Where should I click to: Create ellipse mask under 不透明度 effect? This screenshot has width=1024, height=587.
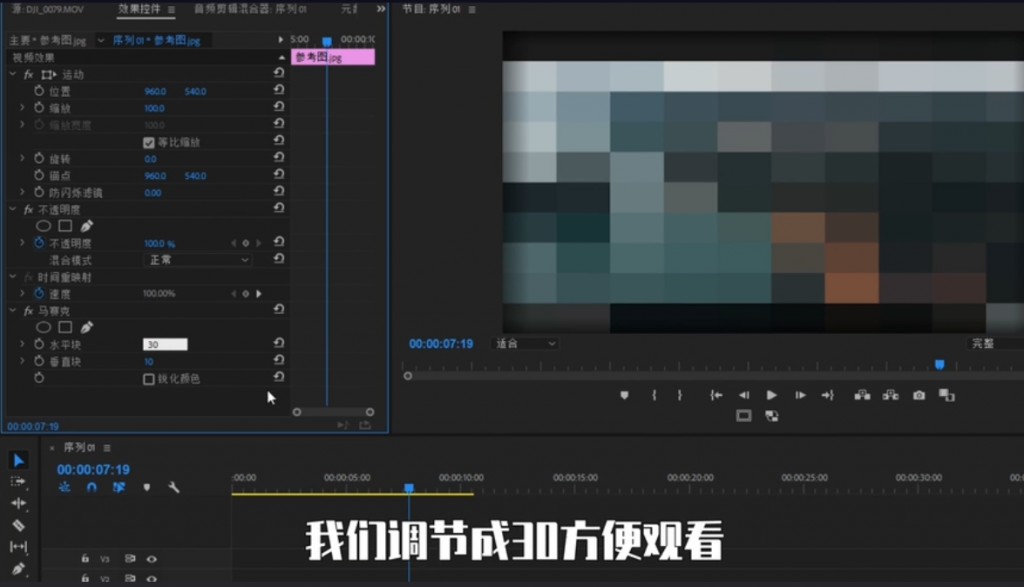click(43, 226)
